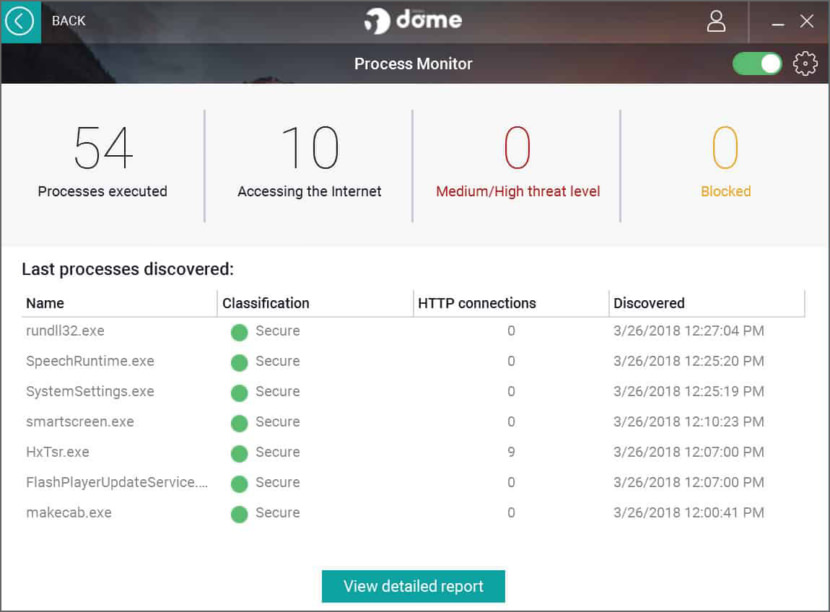Screen dimensions: 830x612
Task: Click the Panda dome logo
Action: coord(413,21)
